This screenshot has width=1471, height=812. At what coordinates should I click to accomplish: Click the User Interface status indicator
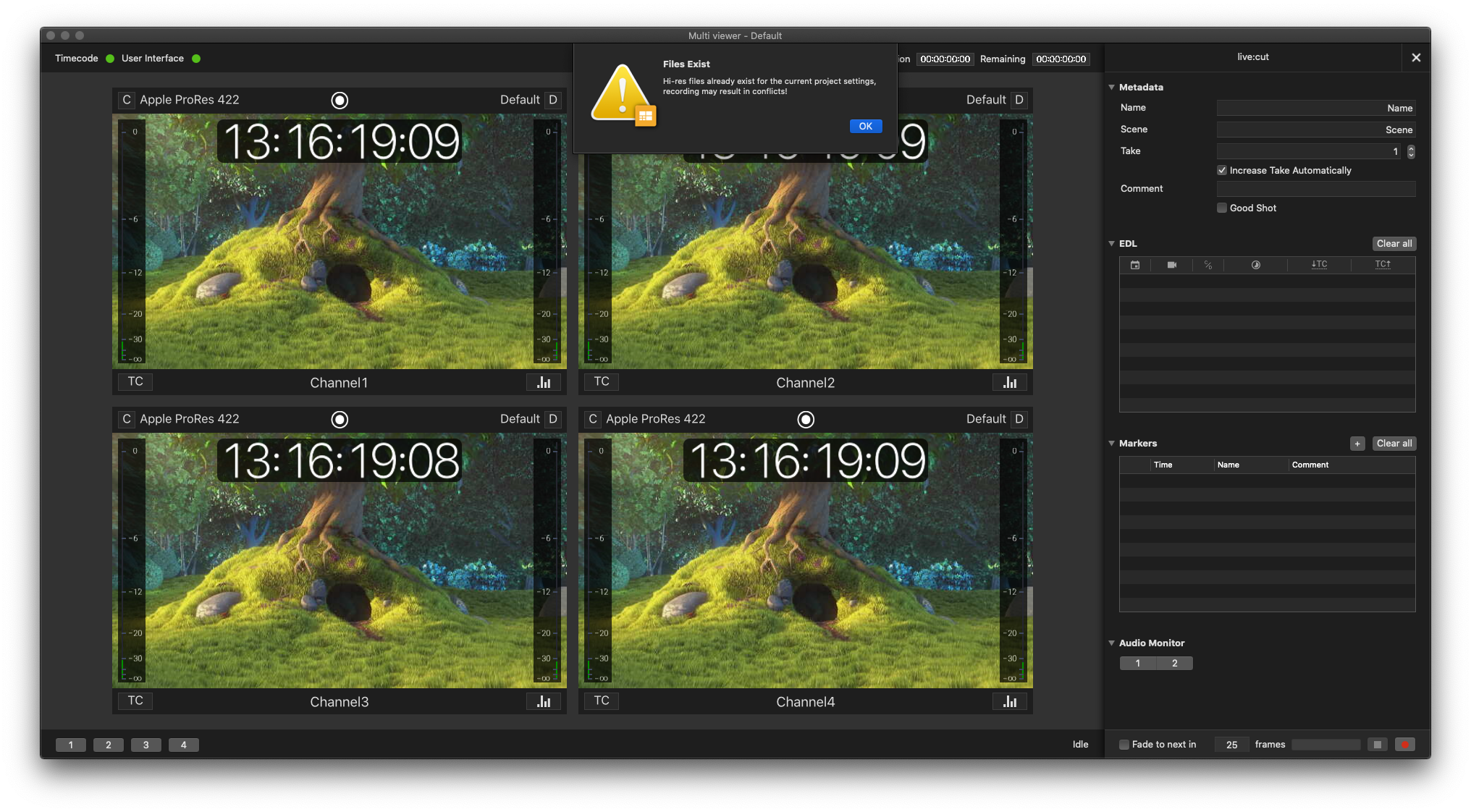196,59
